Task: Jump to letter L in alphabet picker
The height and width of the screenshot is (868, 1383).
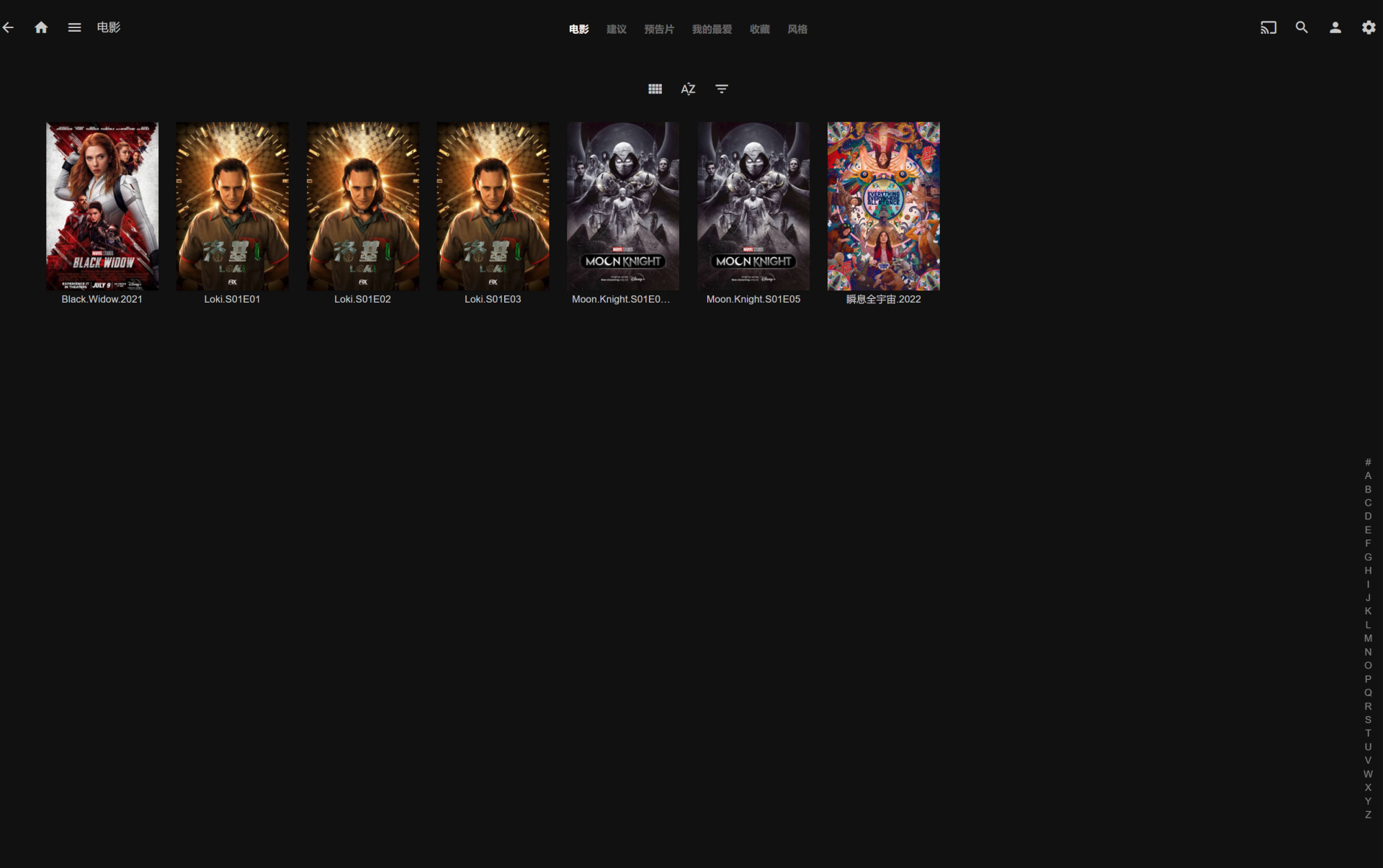Action: click(x=1368, y=625)
